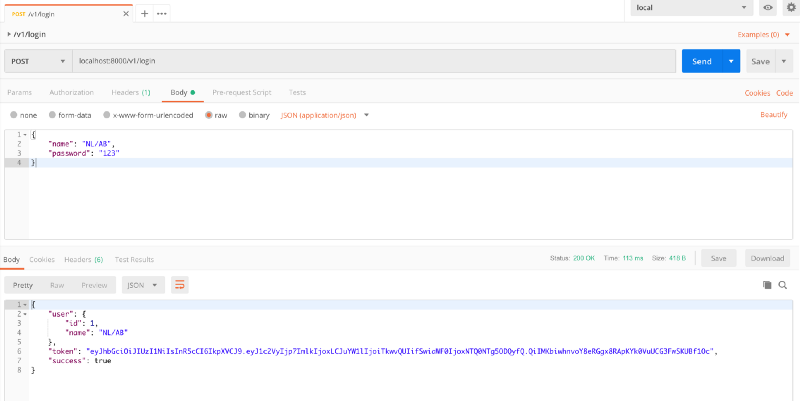Select the Preview response view
The width and height of the screenshot is (800, 401).
[x=94, y=285]
